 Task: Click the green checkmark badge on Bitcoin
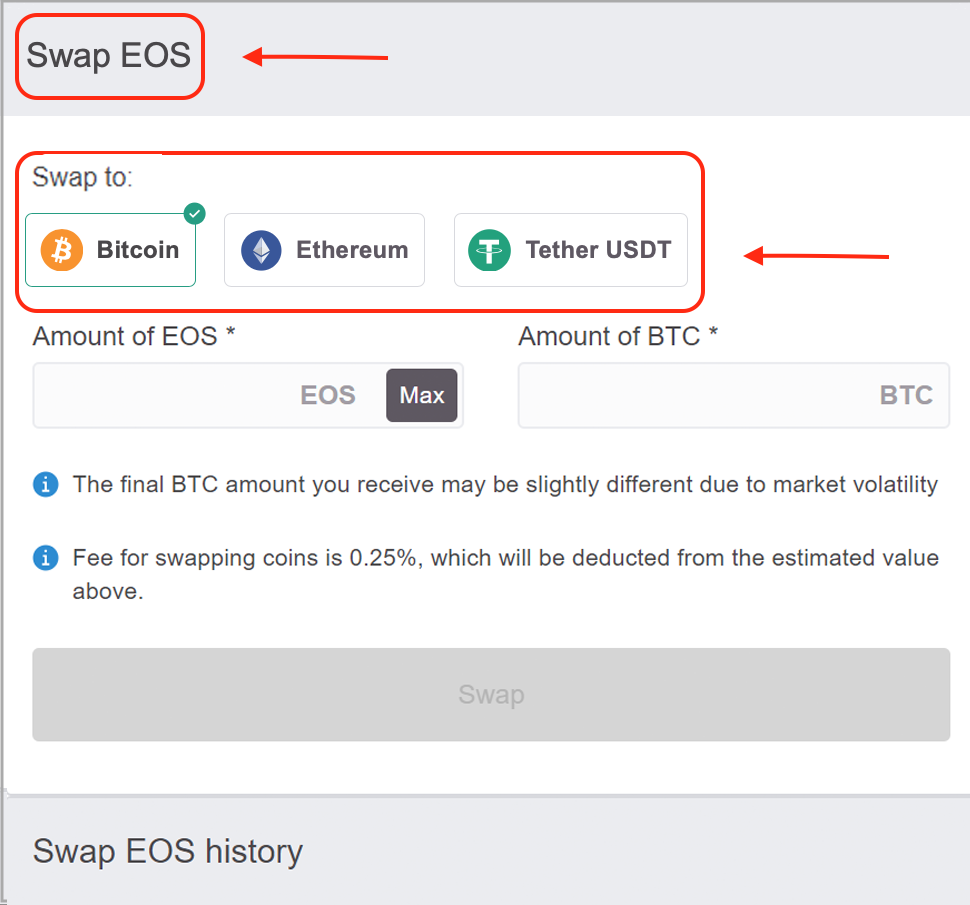(x=195, y=212)
